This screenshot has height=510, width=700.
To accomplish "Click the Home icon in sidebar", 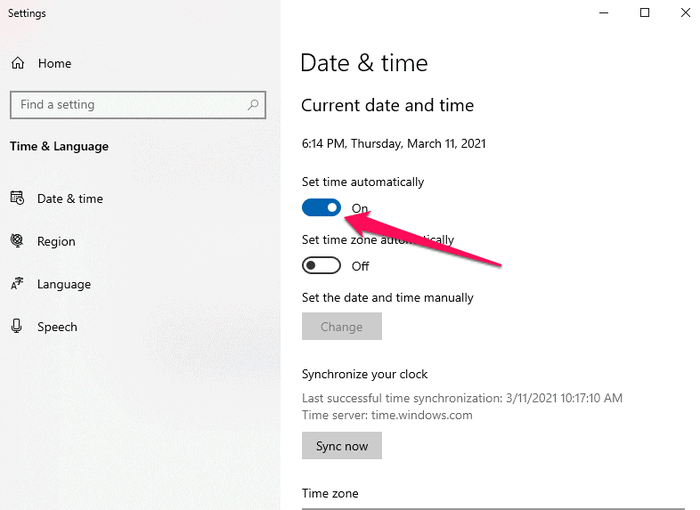I will click(18, 63).
